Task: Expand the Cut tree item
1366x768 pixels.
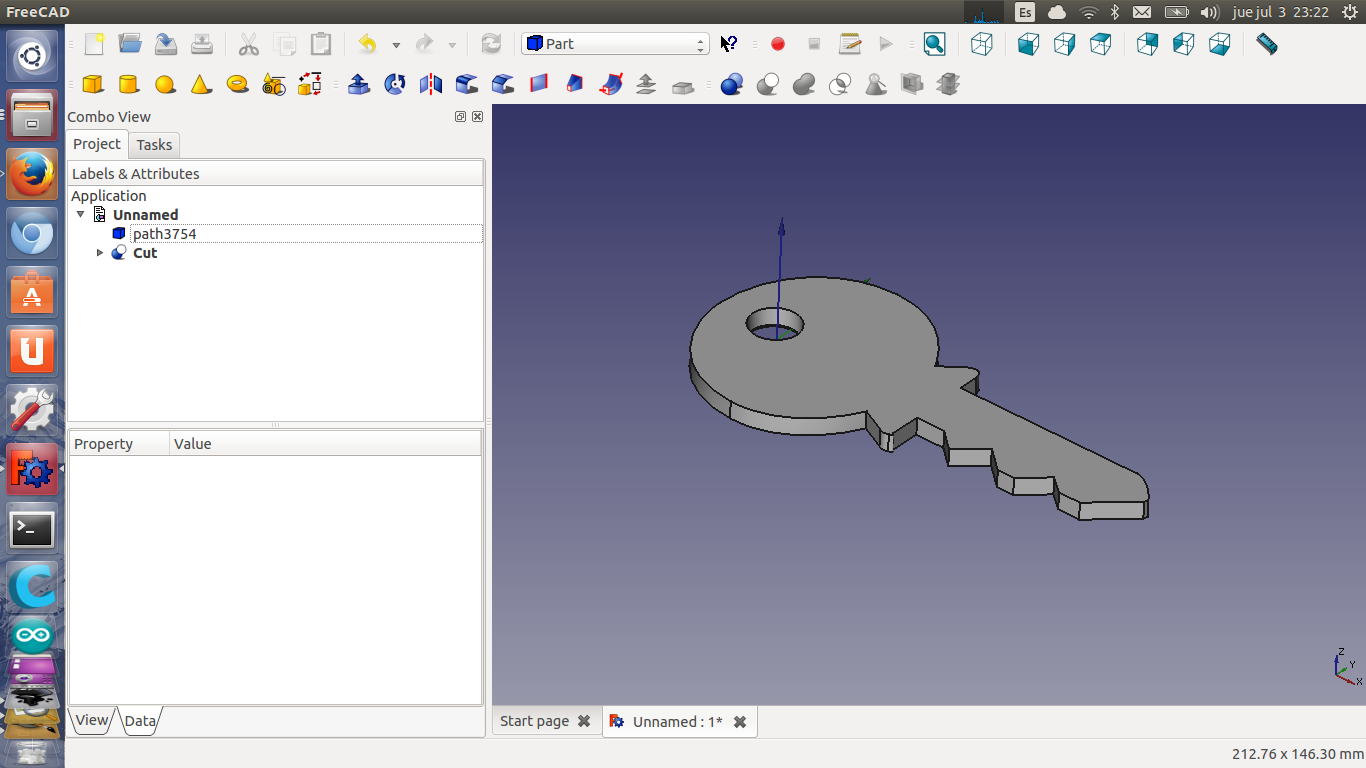Action: (100, 253)
